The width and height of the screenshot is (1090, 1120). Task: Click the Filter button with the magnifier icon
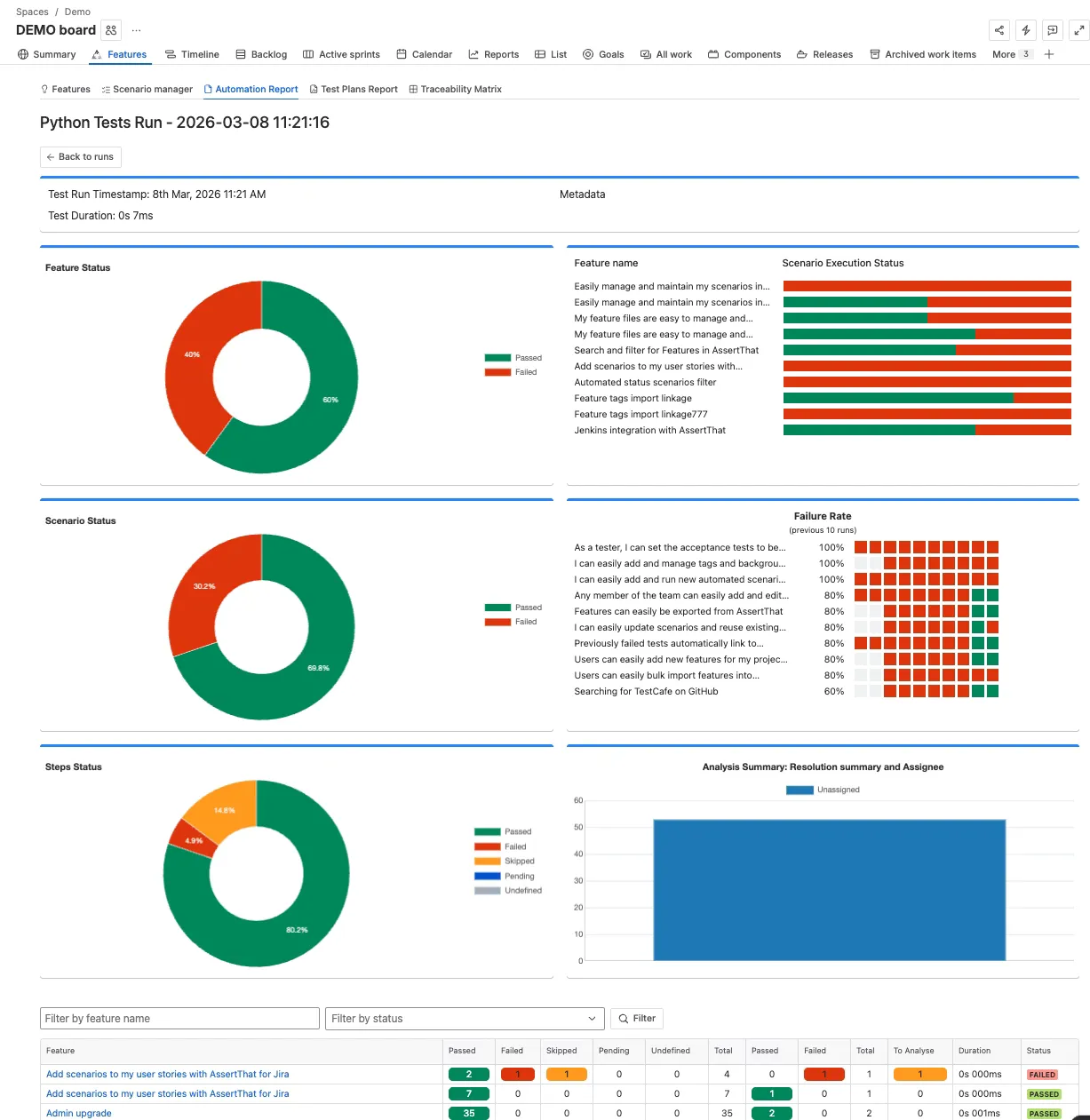pos(637,1019)
